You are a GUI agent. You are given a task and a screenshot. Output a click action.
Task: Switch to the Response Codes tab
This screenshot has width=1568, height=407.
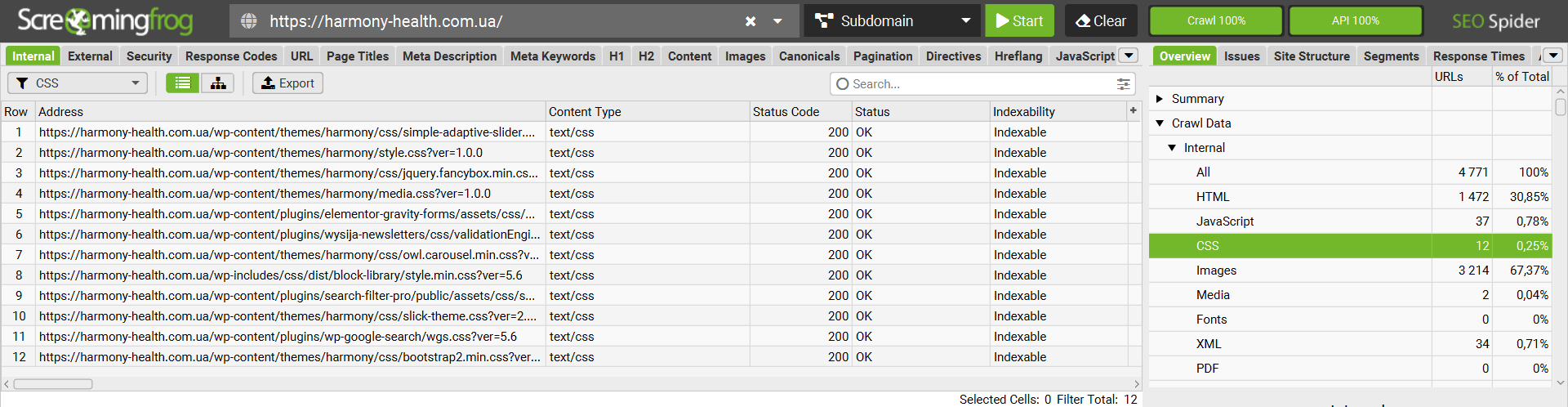231,56
